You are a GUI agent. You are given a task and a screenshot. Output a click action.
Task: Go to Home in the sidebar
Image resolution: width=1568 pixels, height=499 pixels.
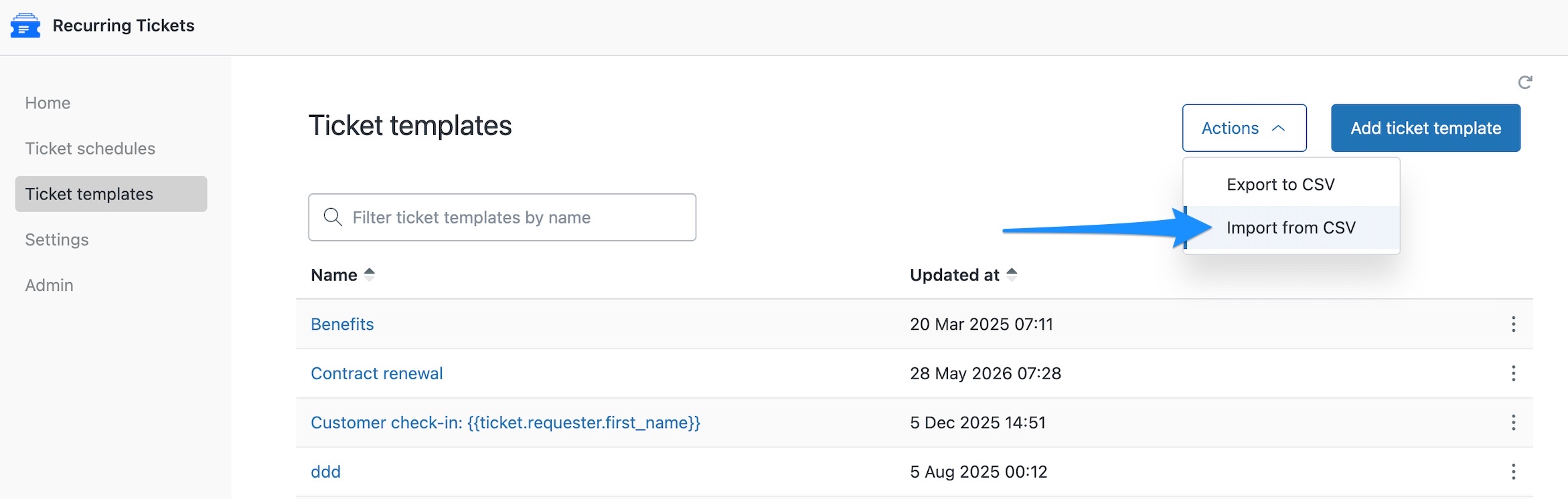coord(48,103)
